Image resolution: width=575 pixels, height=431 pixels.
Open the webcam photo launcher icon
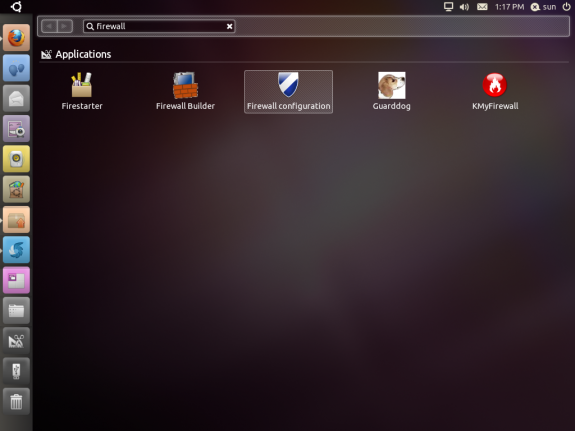point(16,128)
